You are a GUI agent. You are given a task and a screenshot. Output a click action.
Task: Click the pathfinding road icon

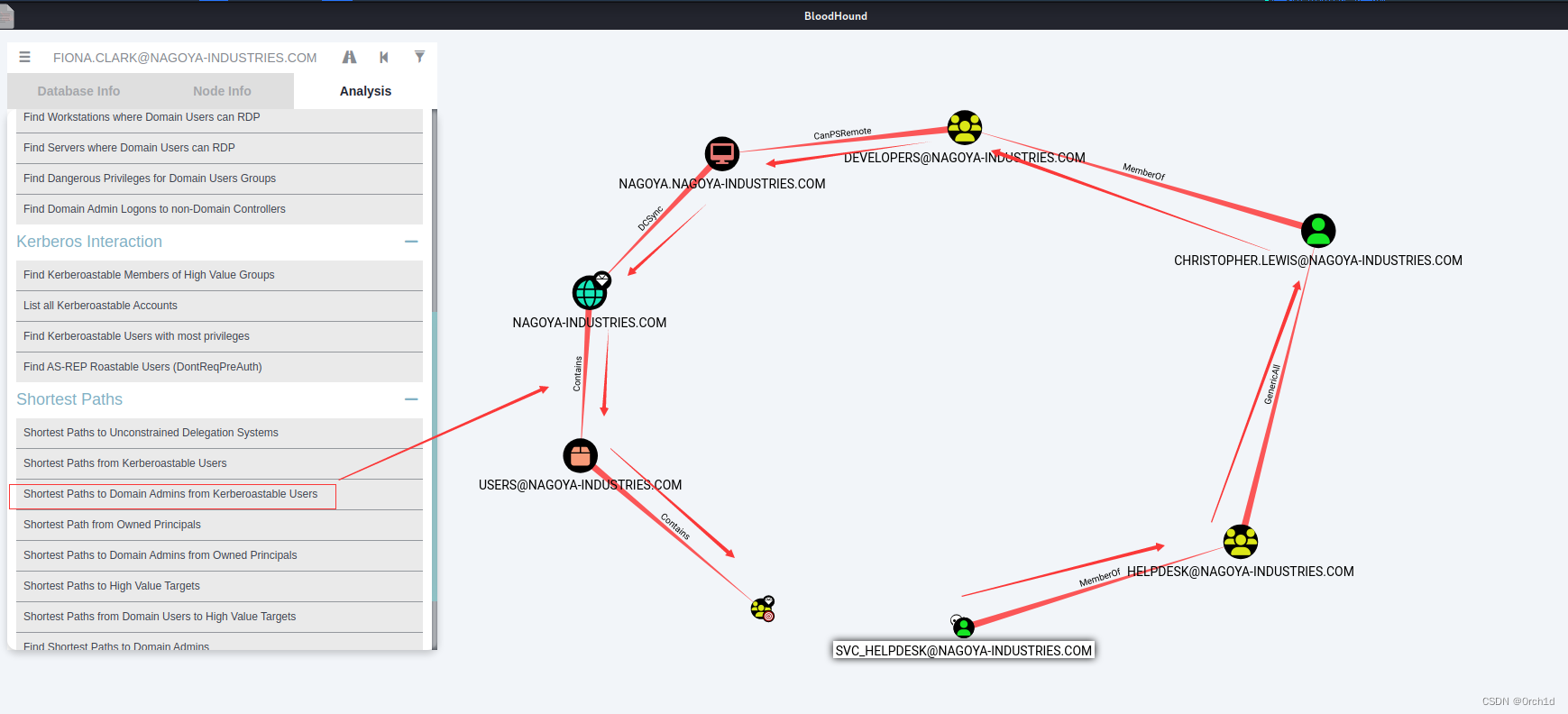click(x=349, y=57)
